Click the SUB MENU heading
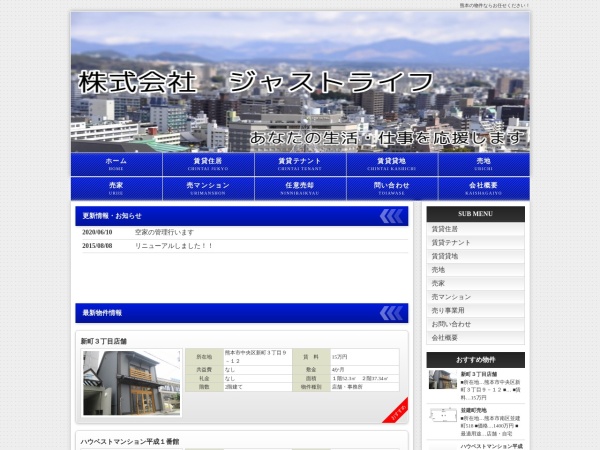The image size is (600, 450). click(x=476, y=214)
